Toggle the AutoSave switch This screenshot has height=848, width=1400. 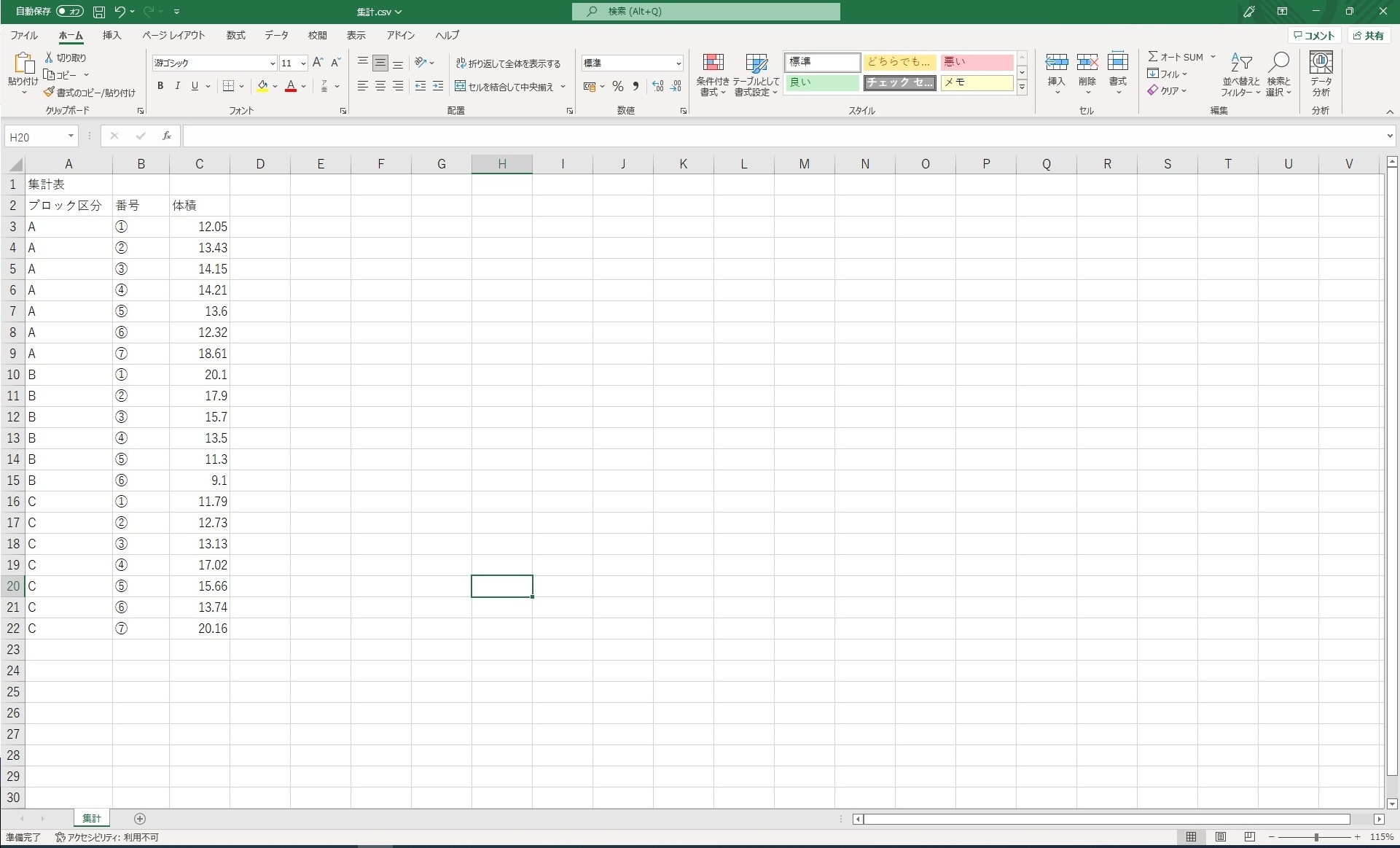tap(70, 12)
